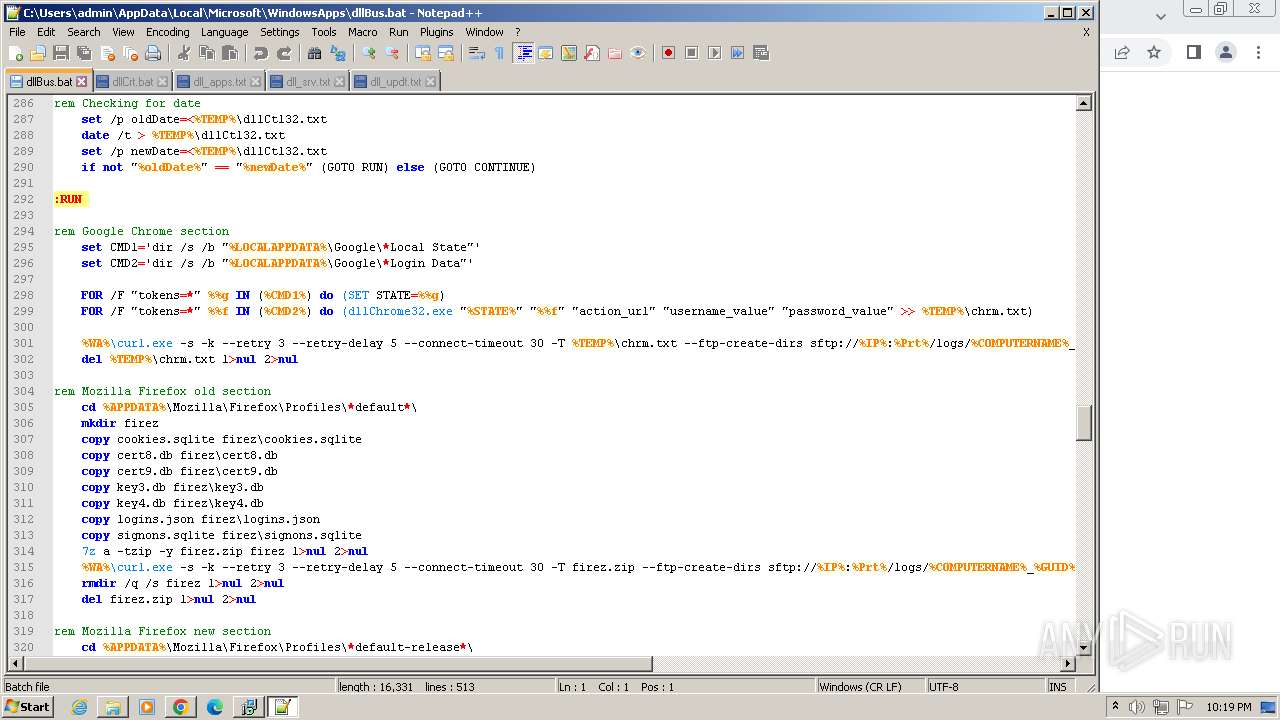This screenshot has height=720, width=1280.
Task: Click the Copy toolbar icon
Action: pos(206,53)
